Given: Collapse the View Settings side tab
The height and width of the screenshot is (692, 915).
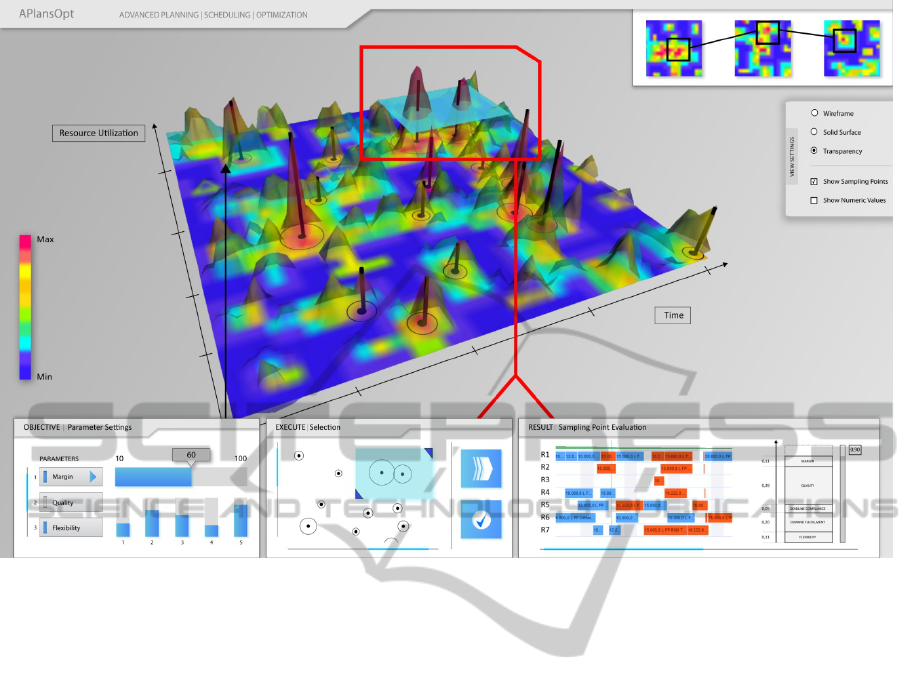Looking at the screenshot, I should coord(794,154).
